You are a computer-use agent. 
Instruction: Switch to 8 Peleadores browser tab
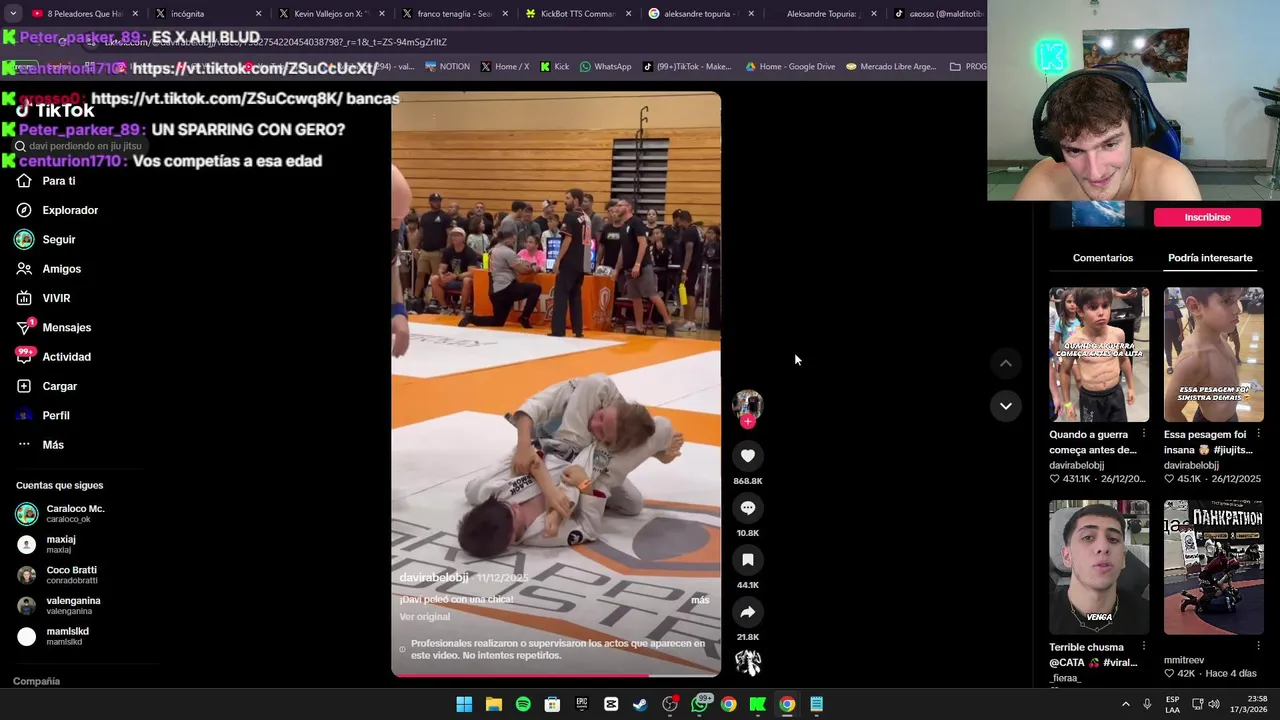point(85,14)
